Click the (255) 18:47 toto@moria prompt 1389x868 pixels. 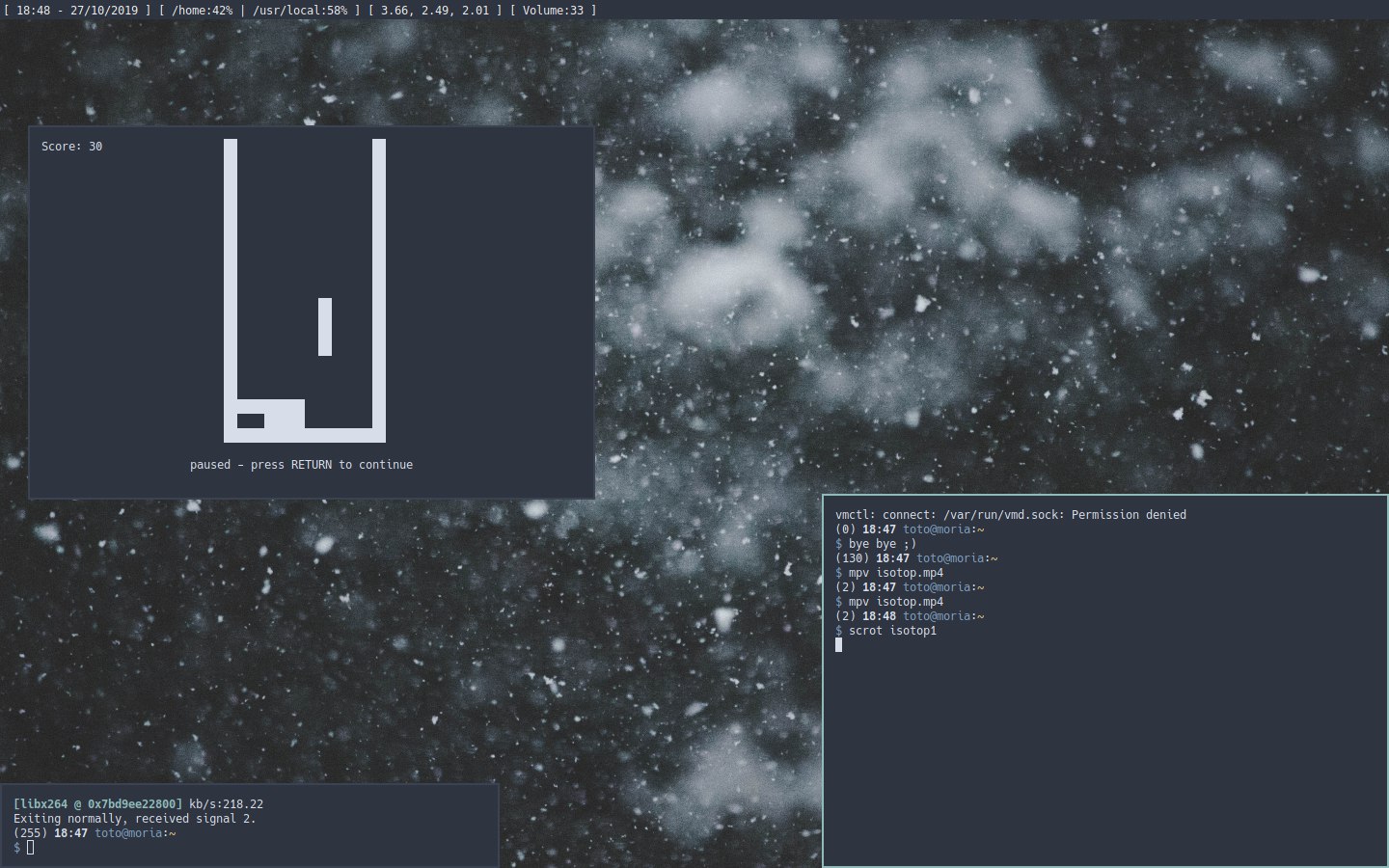(95, 833)
